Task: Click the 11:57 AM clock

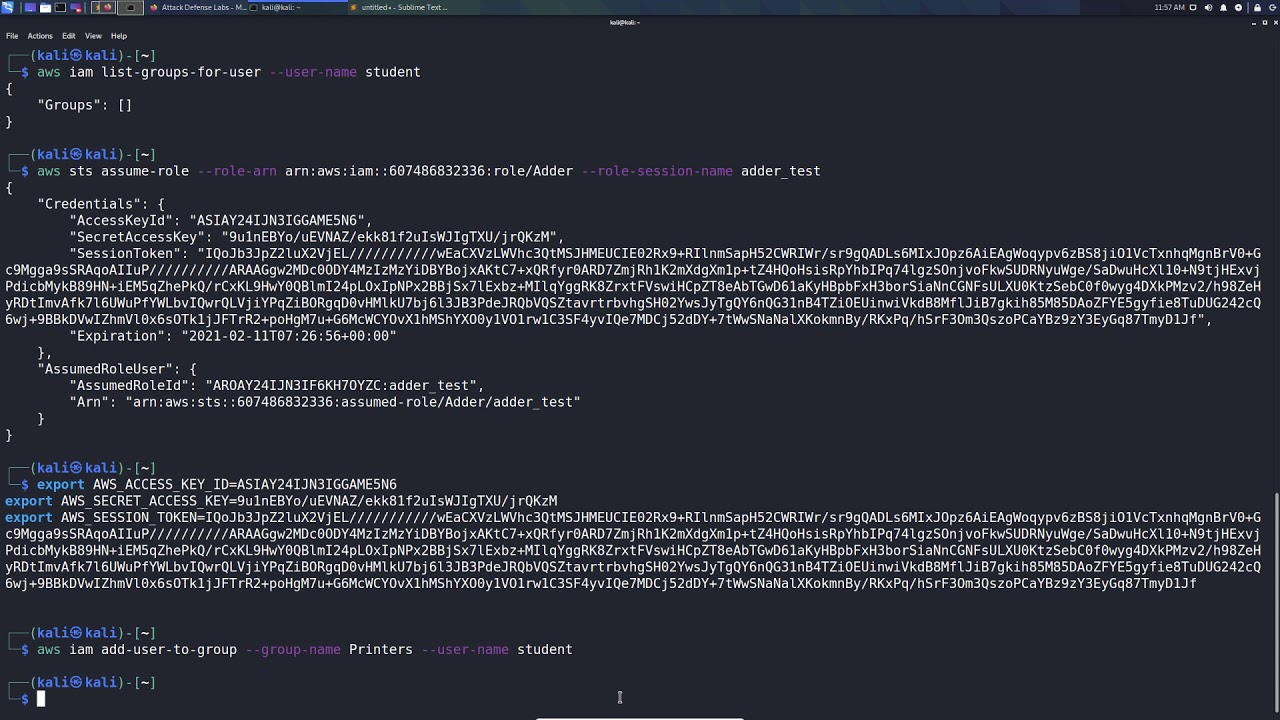Action: click(x=1170, y=7)
